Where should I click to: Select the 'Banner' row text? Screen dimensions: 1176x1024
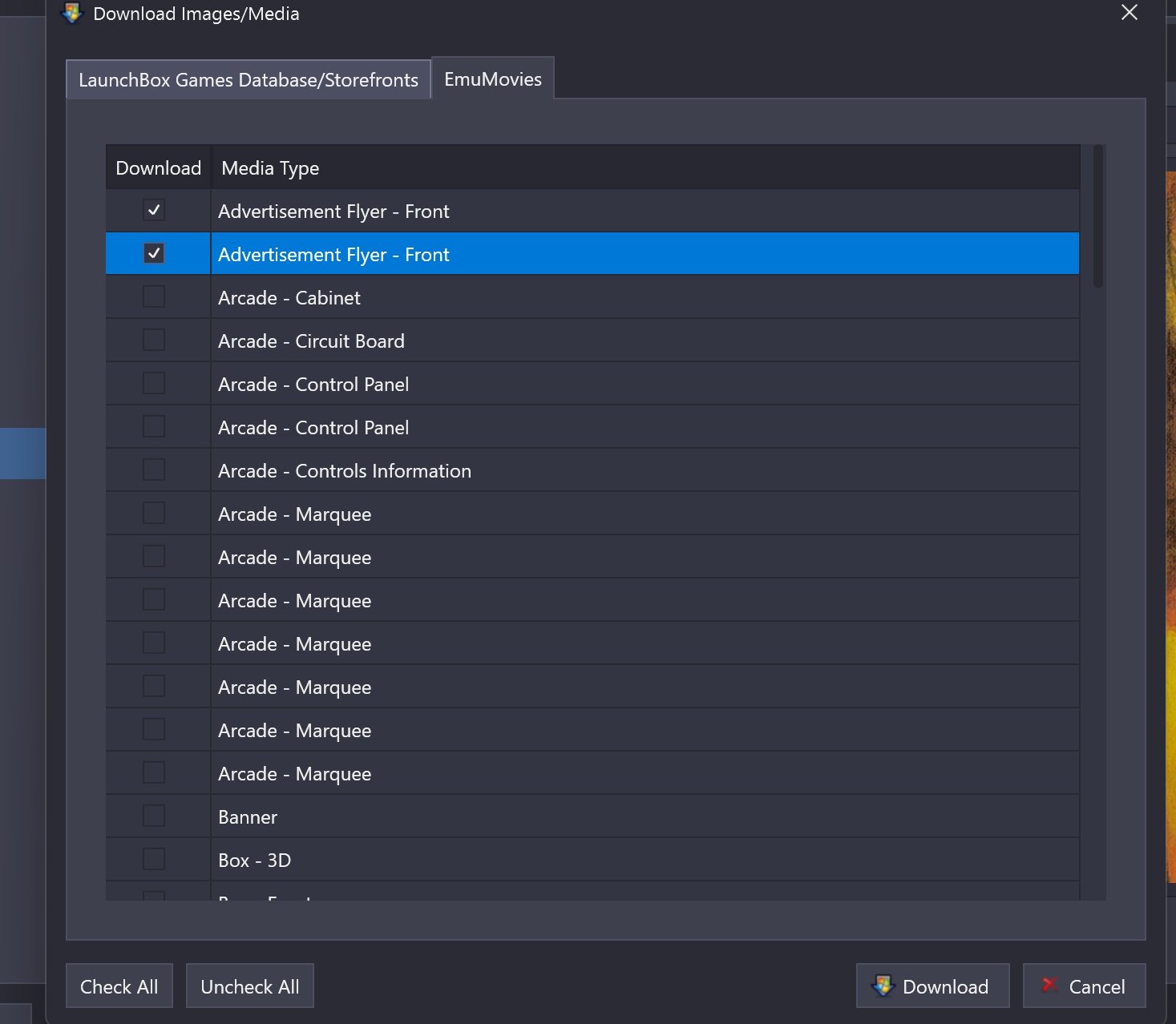[x=248, y=817]
